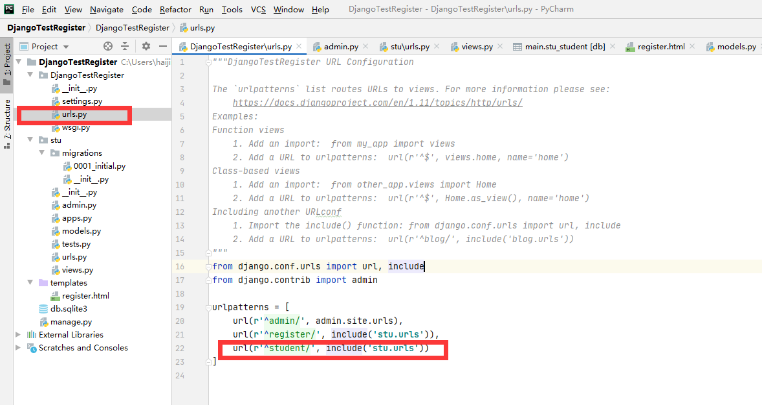Image resolution: width=762 pixels, height=405 pixels.
Task: Close the views.py editor tab
Action: 500,46
